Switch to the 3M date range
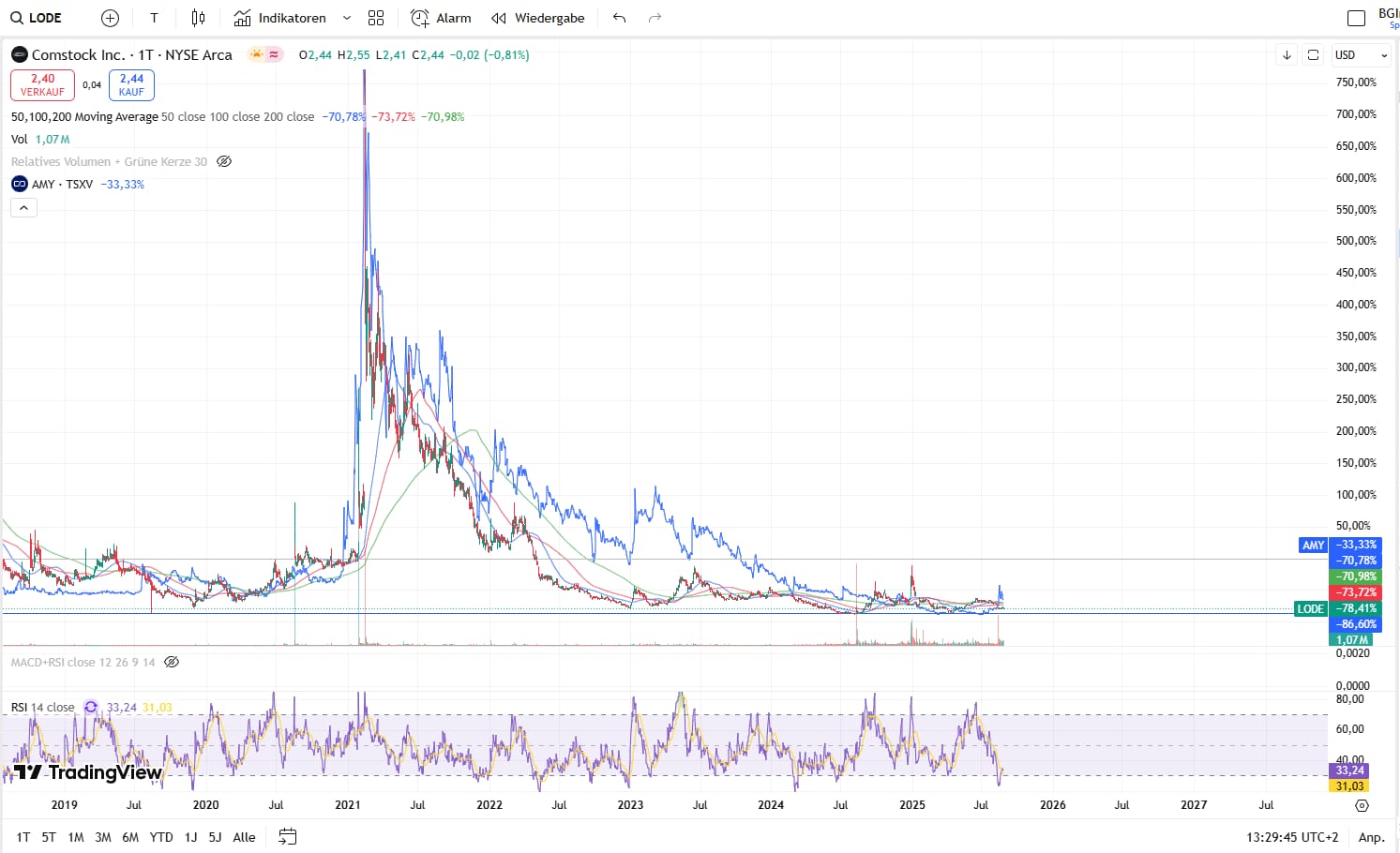This screenshot has height=853, width=1400. coord(103,837)
